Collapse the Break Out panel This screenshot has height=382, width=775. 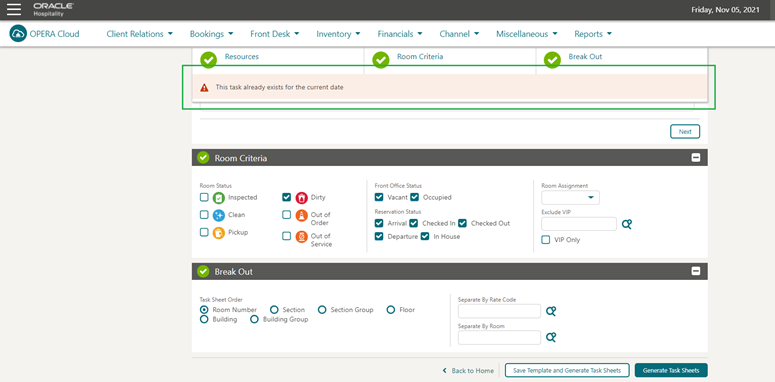pos(695,271)
